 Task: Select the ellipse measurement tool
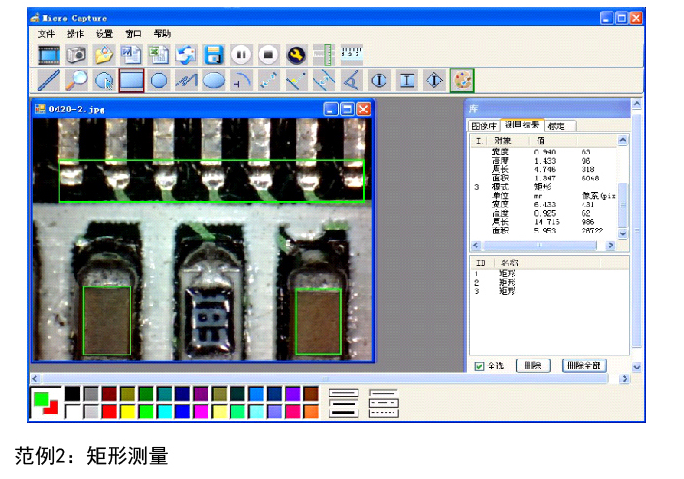tap(214, 80)
